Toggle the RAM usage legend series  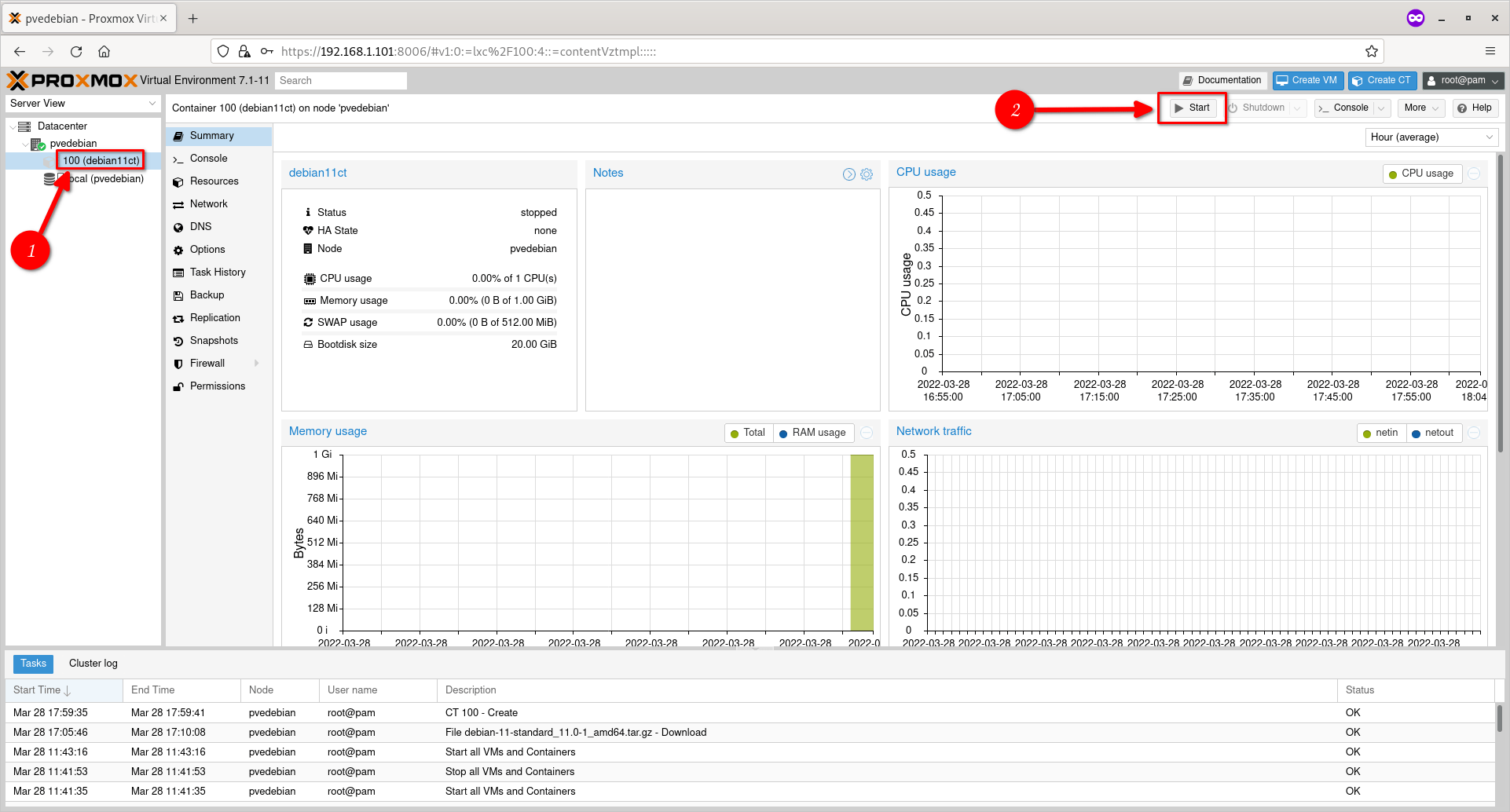tap(813, 433)
